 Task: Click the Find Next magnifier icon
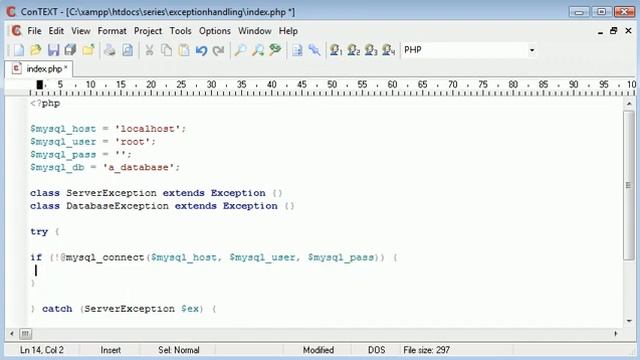tap(258, 50)
